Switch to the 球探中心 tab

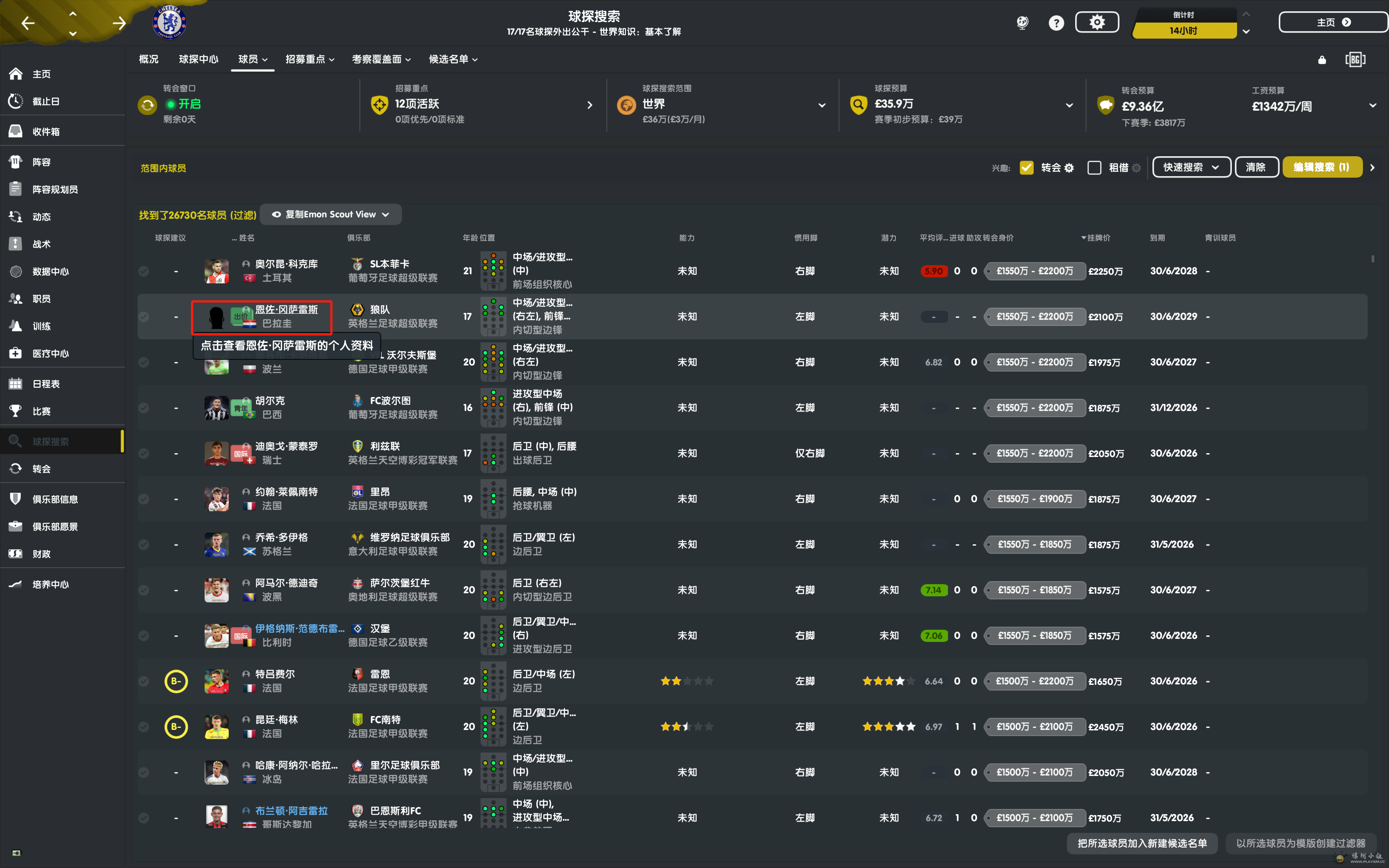(198, 59)
